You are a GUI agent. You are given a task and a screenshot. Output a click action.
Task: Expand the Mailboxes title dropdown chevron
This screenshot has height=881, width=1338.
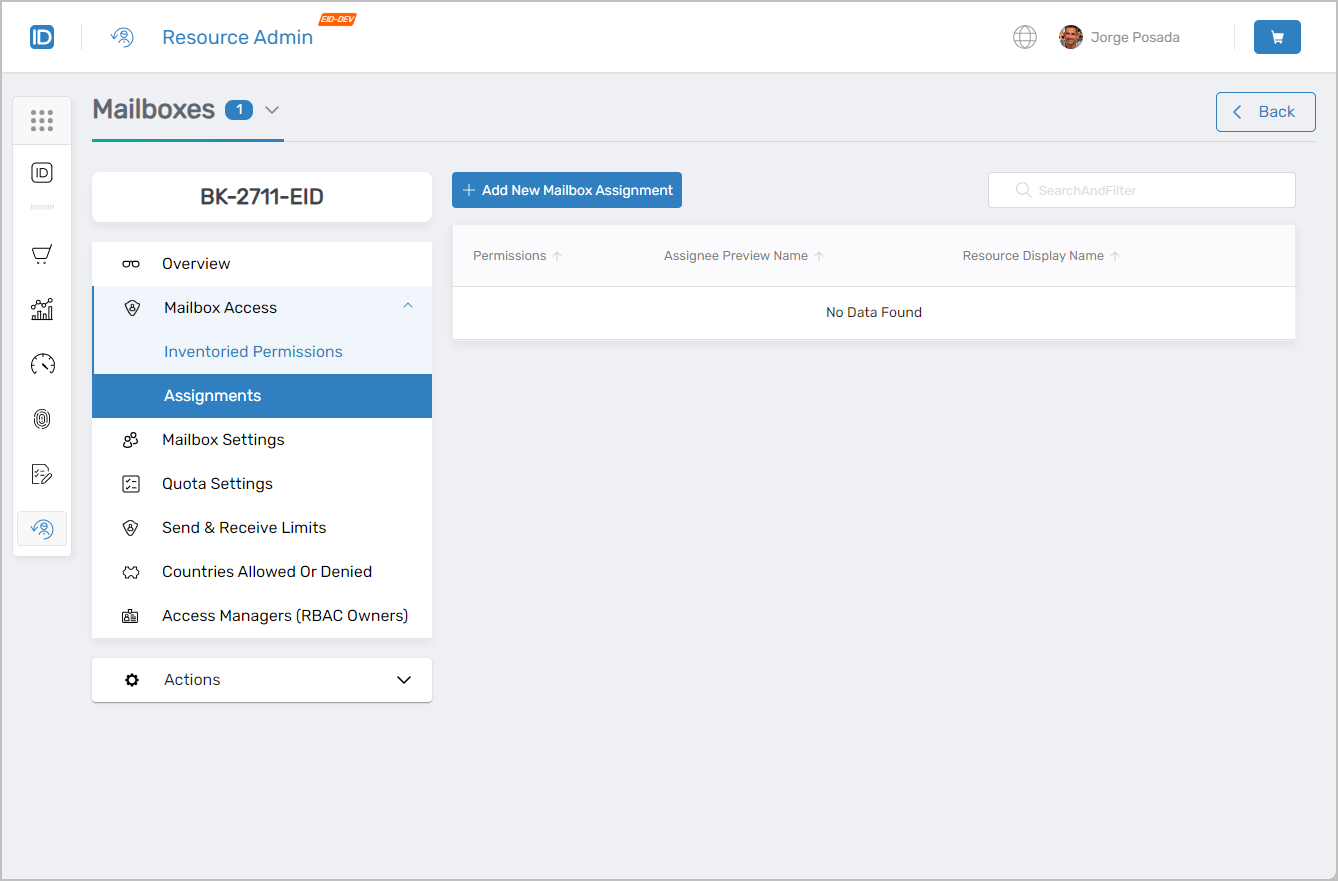click(272, 110)
